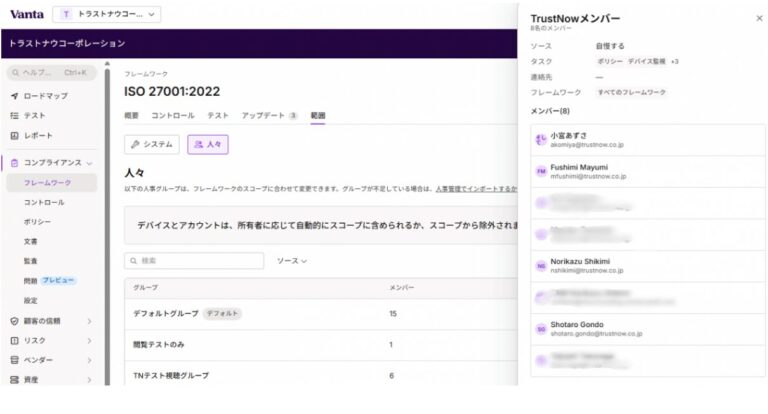Click the 人事管理でインポートする link
Viewport: 768px width, 414px height.
476,189
